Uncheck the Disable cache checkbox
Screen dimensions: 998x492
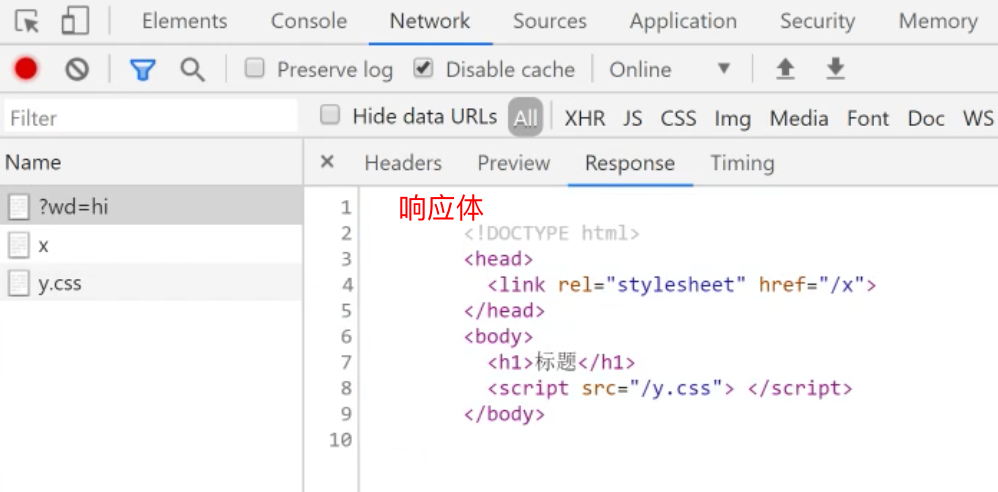pyautogui.click(x=423, y=68)
